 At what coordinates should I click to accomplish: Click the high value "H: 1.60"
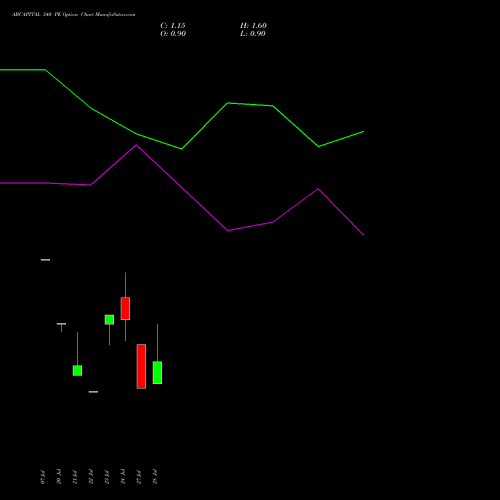(x=253, y=26)
